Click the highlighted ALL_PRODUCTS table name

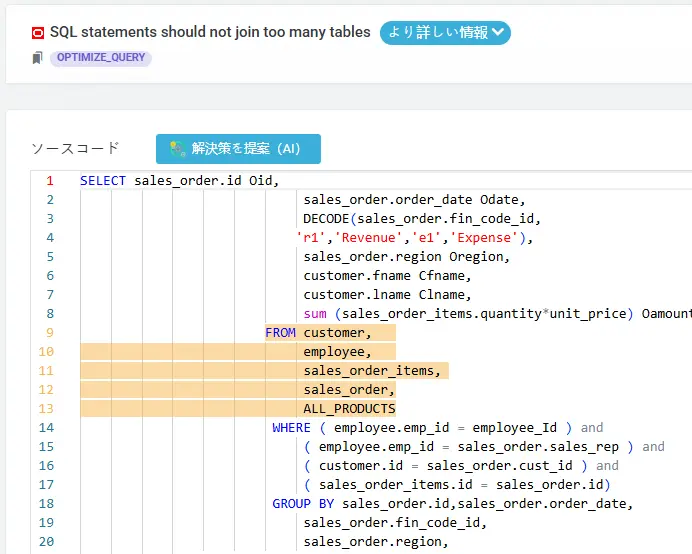(349, 409)
